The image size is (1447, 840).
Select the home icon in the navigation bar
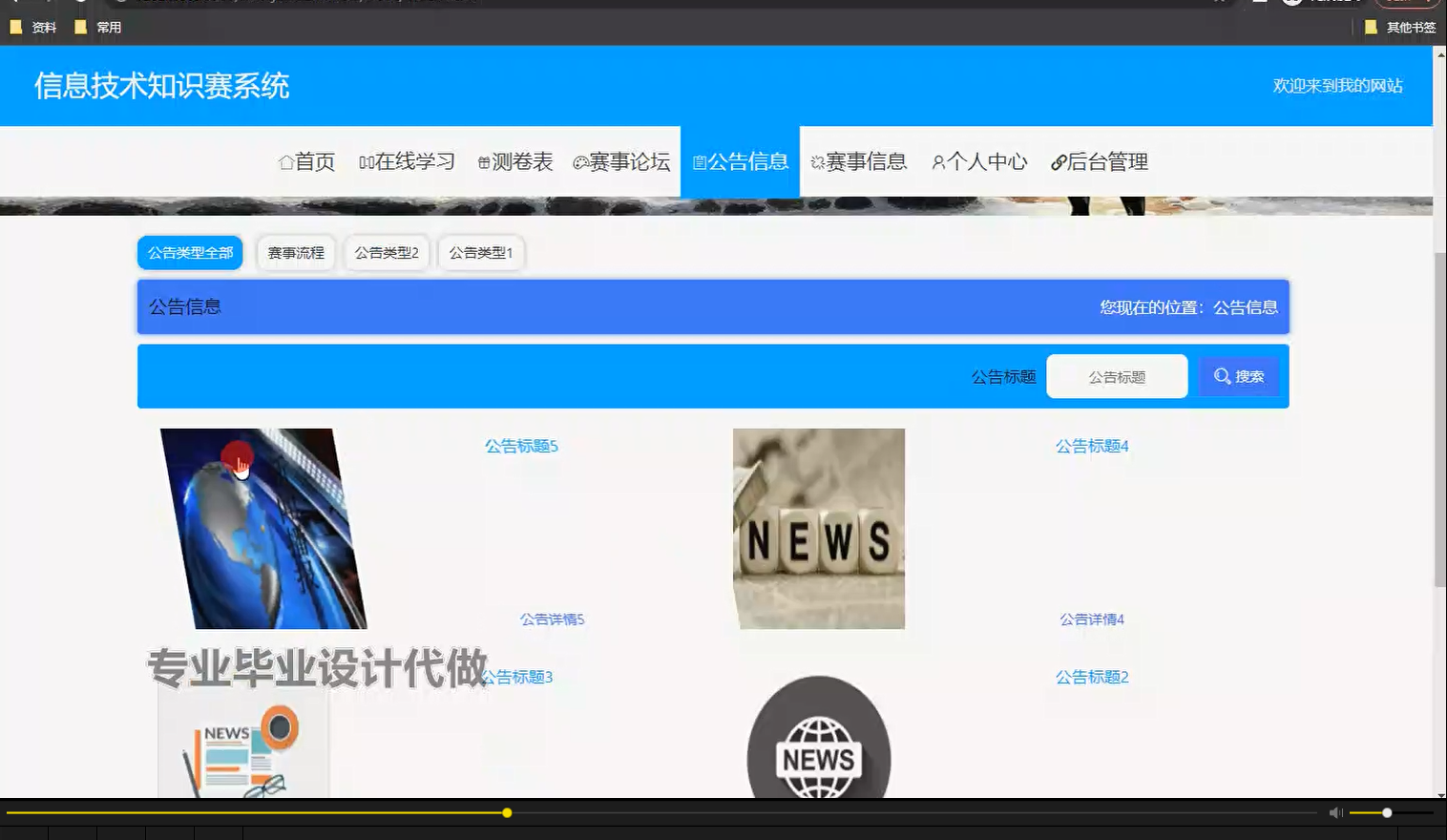point(284,161)
